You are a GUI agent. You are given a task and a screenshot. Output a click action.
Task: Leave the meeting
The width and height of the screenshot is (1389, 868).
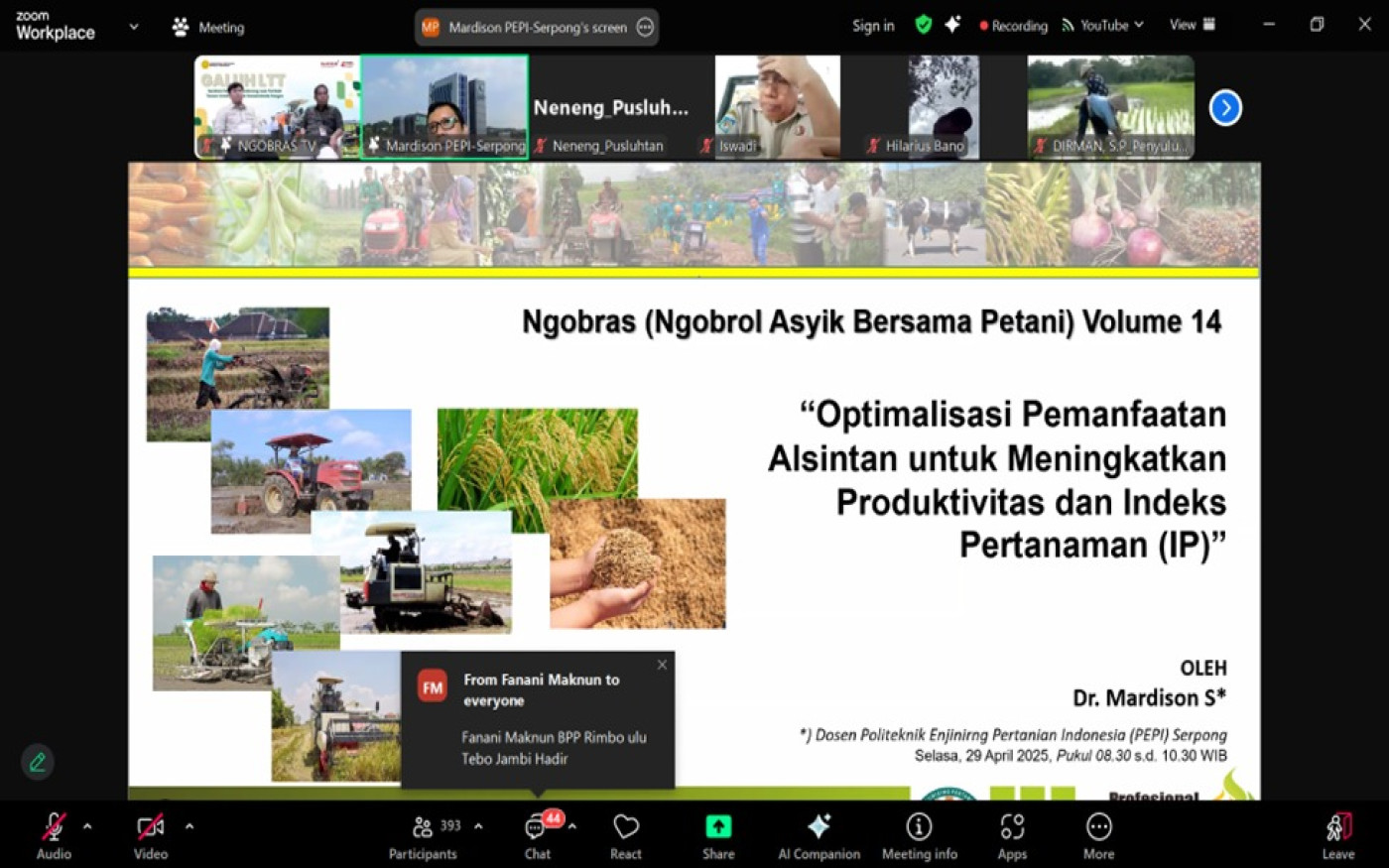[x=1337, y=834]
